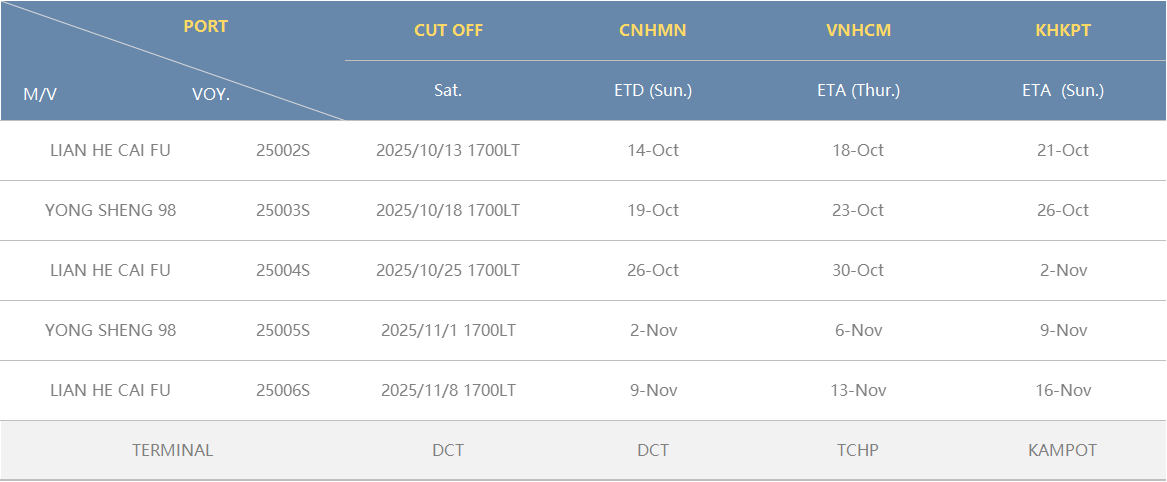The width and height of the screenshot is (1167, 482).
Task: Click the ETA (Thur.) subheader
Action: [858, 90]
